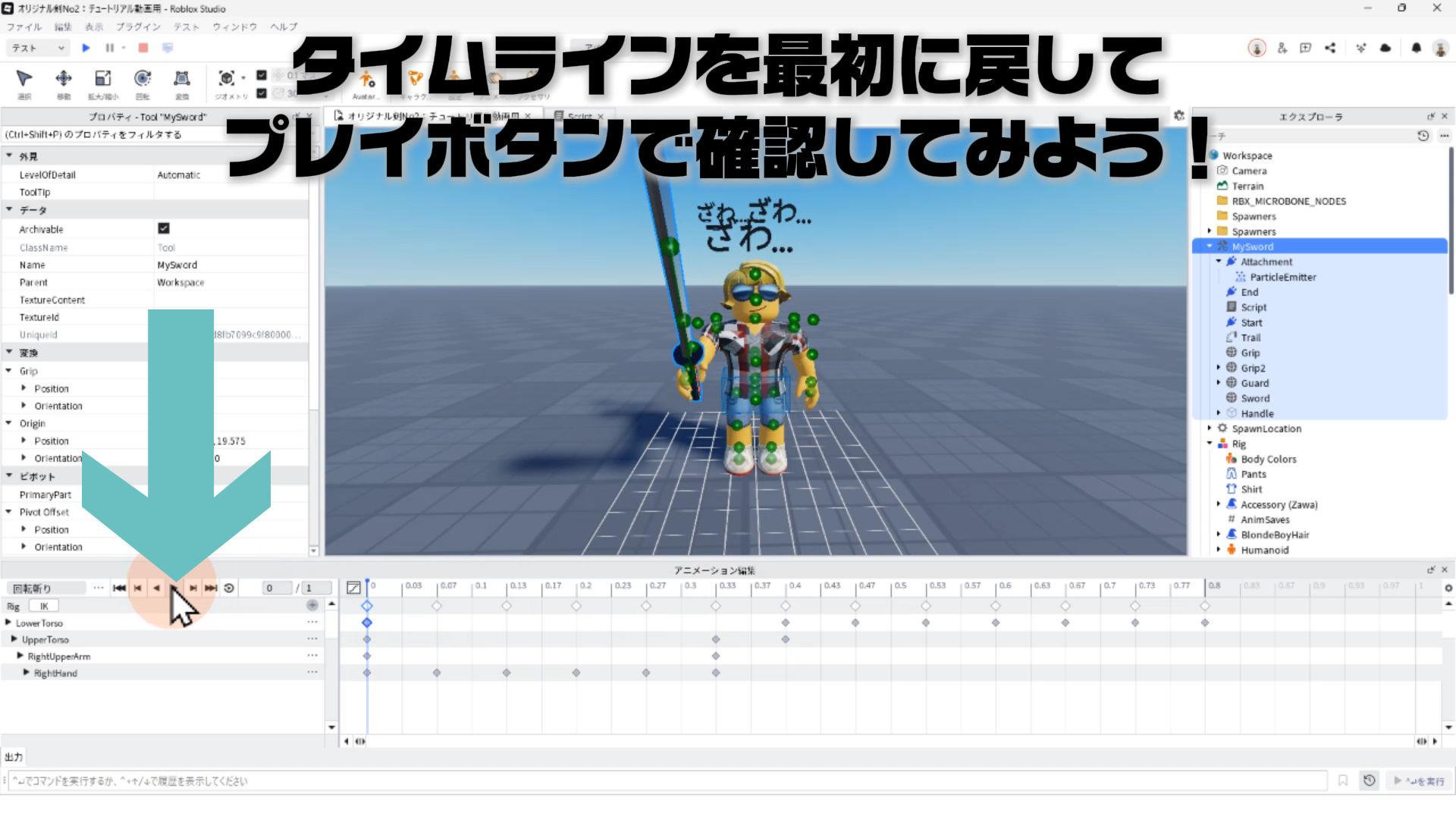This screenshot has height=819, width=1456.
Task: Toggle the IK button next to Rig
Action: (44, 606)
